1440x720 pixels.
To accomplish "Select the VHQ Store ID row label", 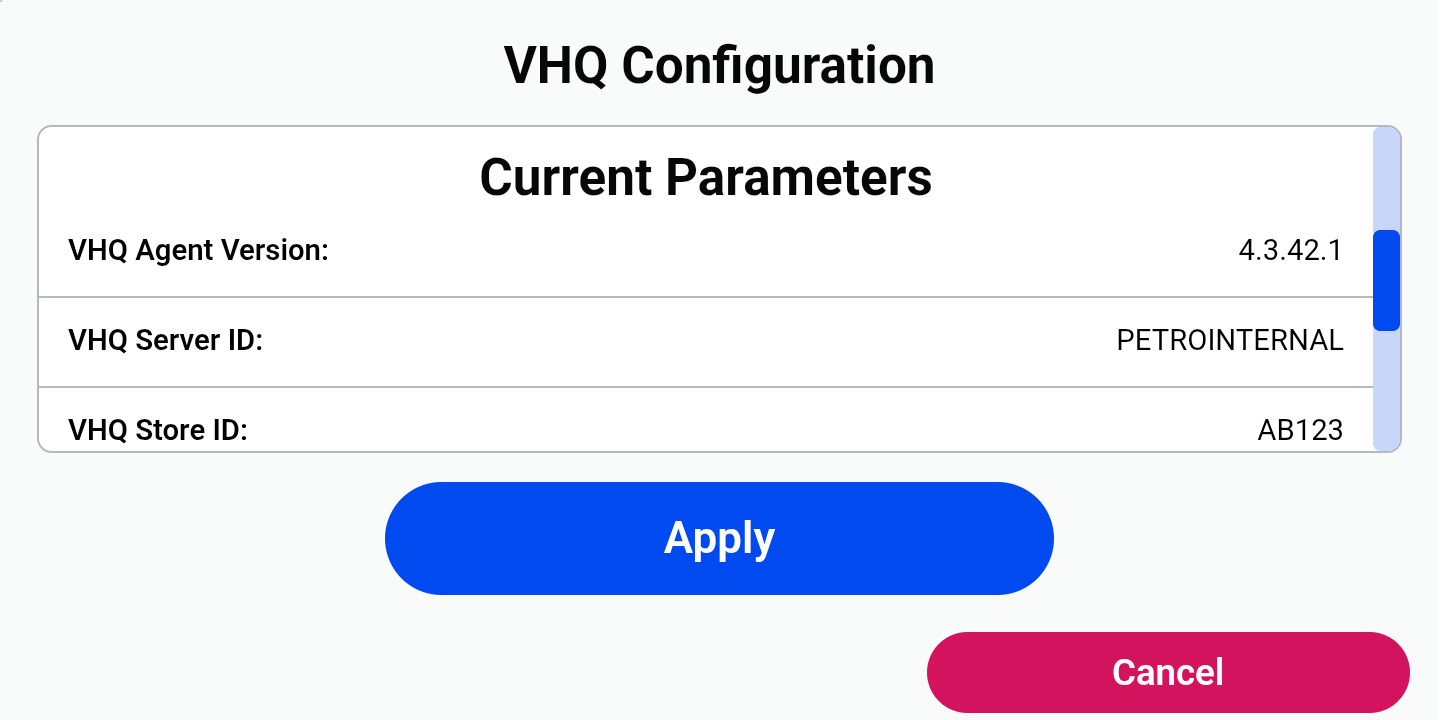I will point(158,431).
